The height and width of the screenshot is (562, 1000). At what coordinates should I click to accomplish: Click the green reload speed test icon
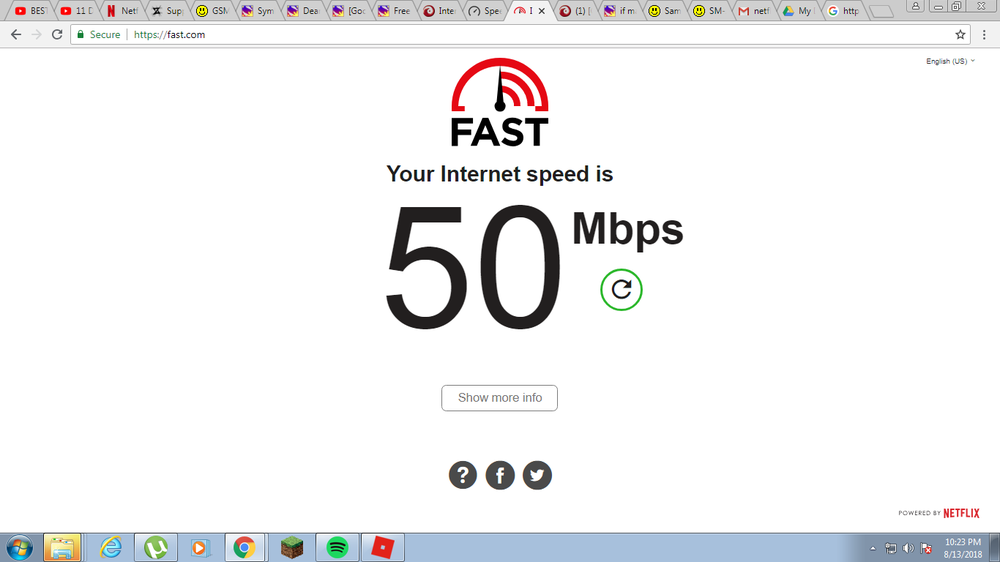click(621, 290)
